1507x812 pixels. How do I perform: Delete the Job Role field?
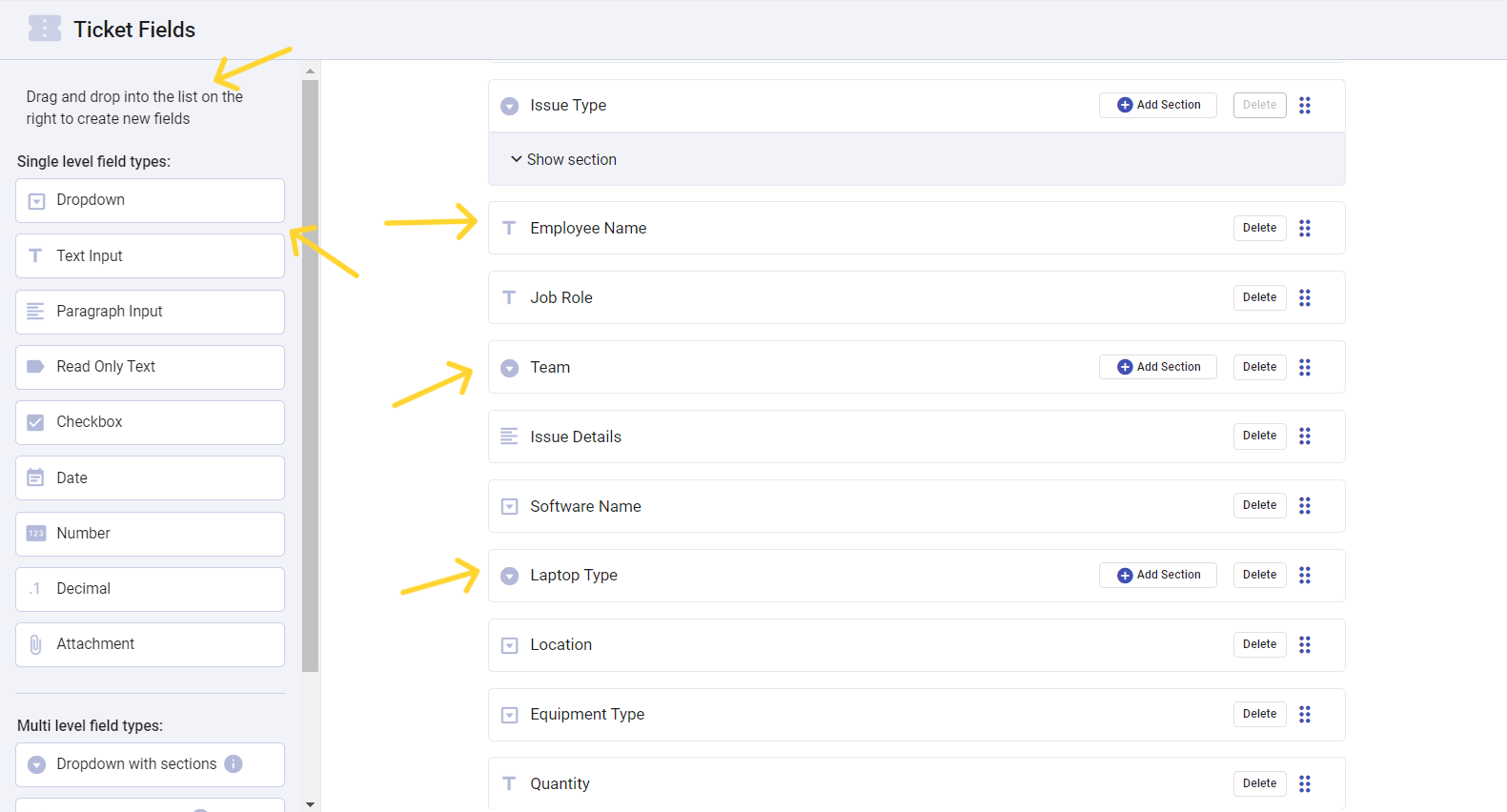[1259, 297]
